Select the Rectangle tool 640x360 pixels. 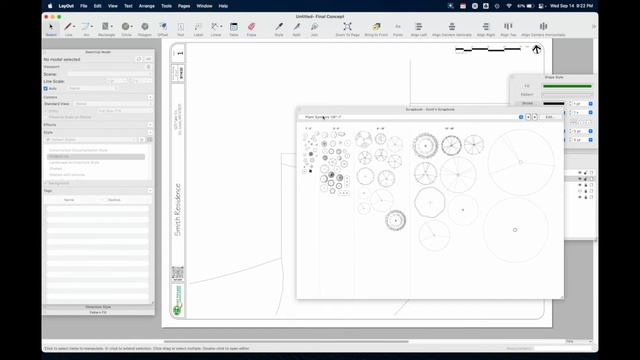(105, 27)
